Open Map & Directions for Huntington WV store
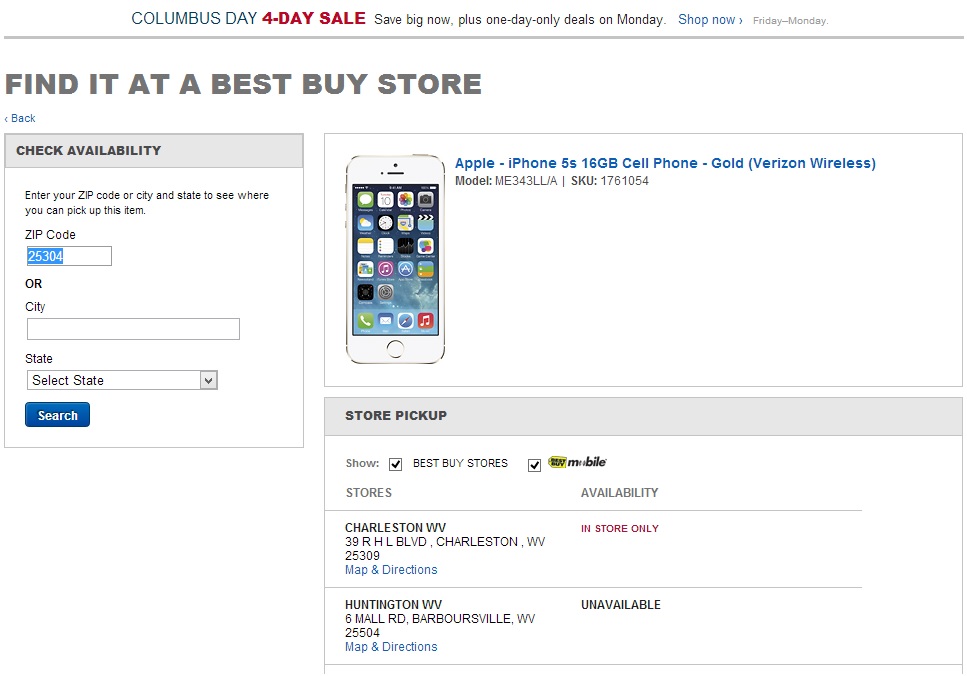967x676 pixels. click(x=391, y=647)
